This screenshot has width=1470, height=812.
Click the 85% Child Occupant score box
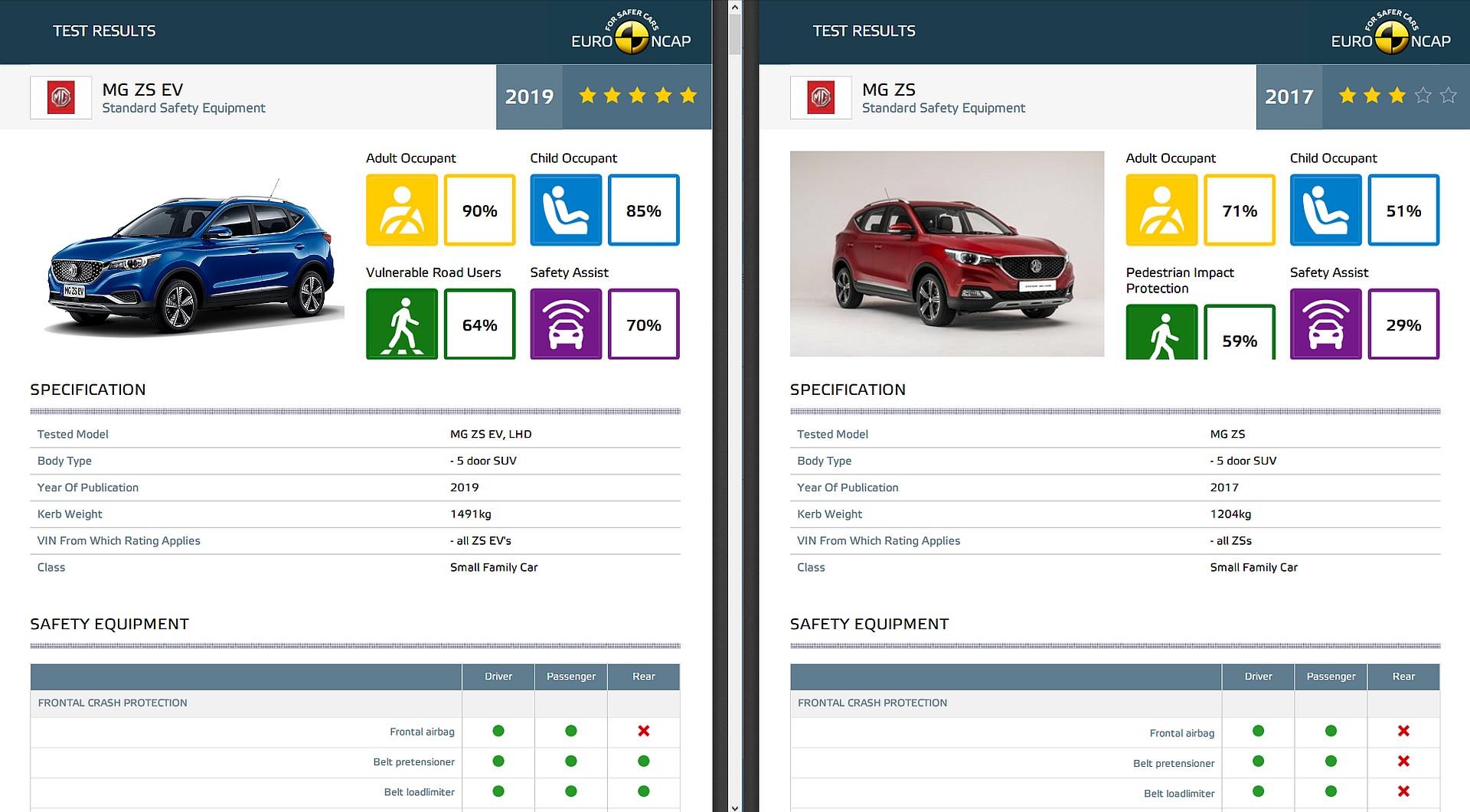coord(644,210)
